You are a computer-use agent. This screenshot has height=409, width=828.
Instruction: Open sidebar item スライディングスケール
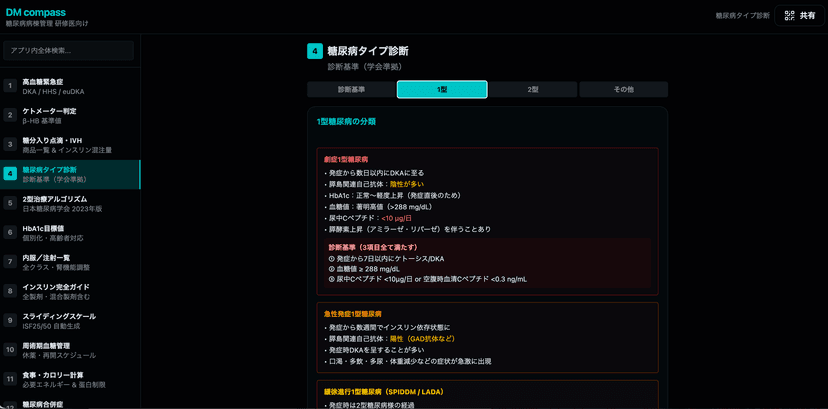point(70,321)
